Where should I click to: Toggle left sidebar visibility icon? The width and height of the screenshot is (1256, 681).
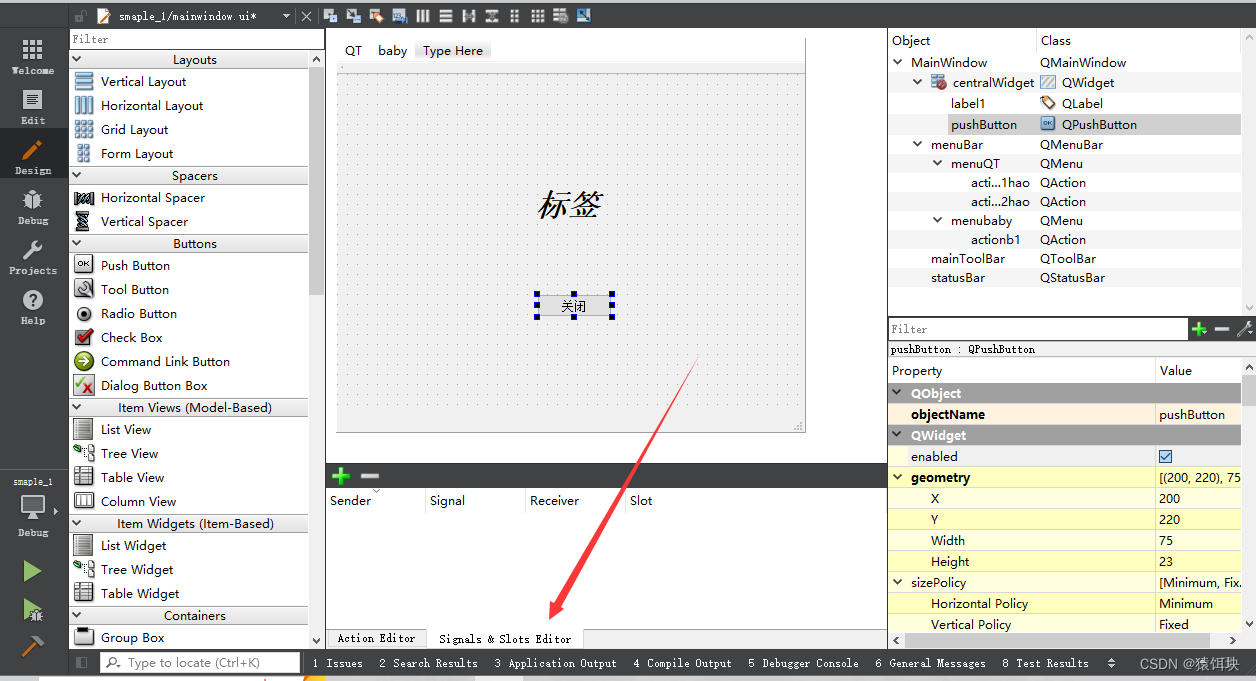82,662
